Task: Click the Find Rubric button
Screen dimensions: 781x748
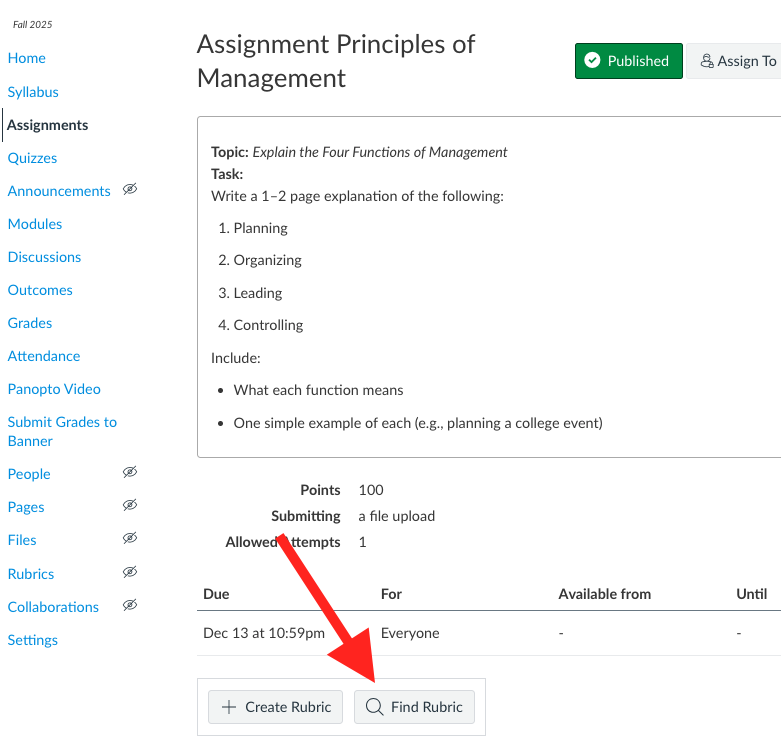Action: (414, 707)
